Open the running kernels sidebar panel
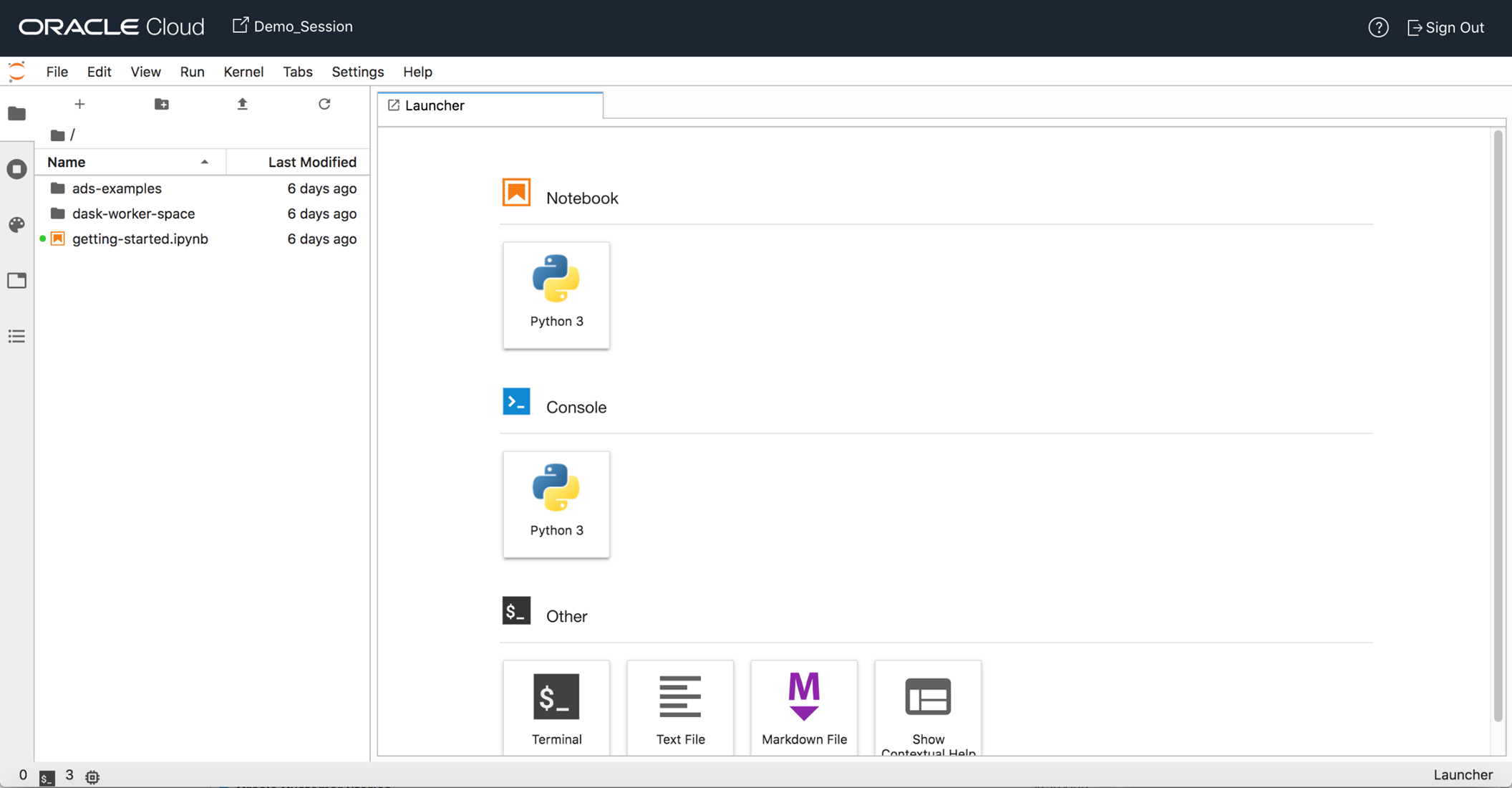 pos(16,169)
